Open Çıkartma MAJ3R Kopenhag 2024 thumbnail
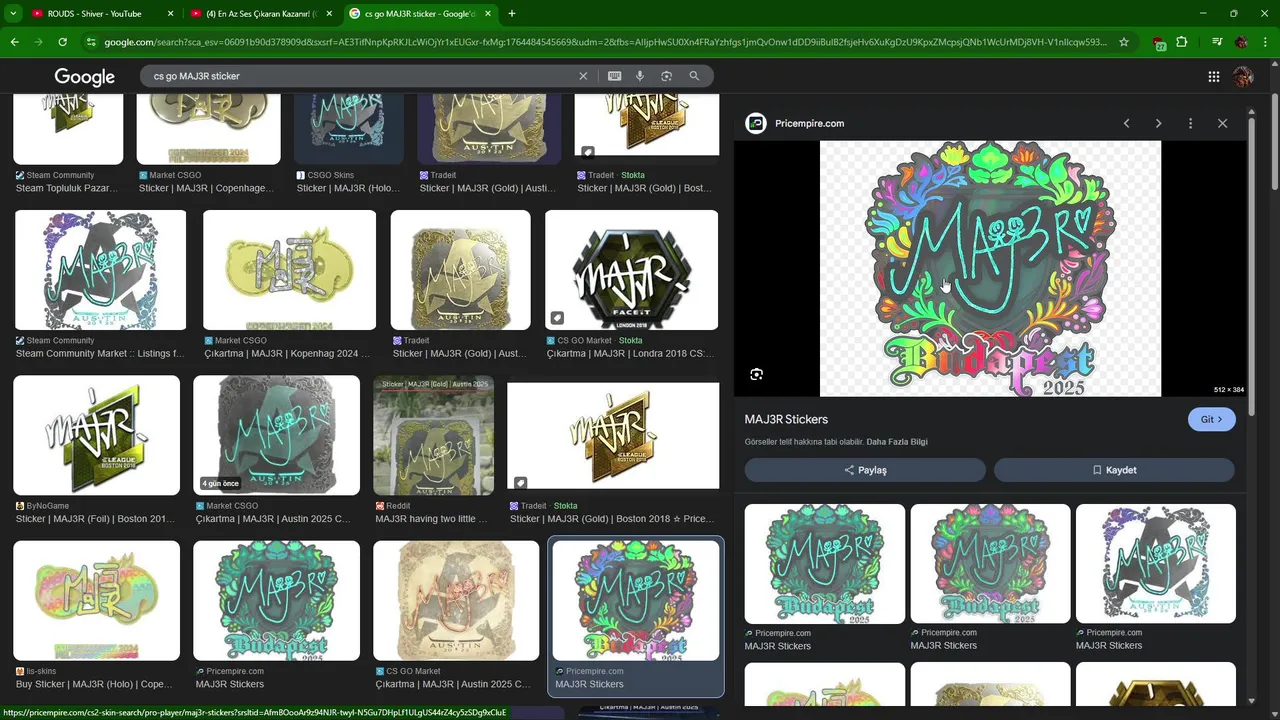This screenshot has height=720, width=1280. pos(289,270)
